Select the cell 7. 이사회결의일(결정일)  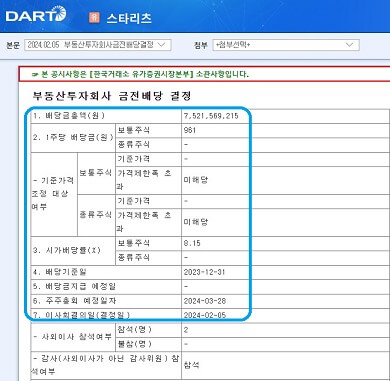(106, 315)
